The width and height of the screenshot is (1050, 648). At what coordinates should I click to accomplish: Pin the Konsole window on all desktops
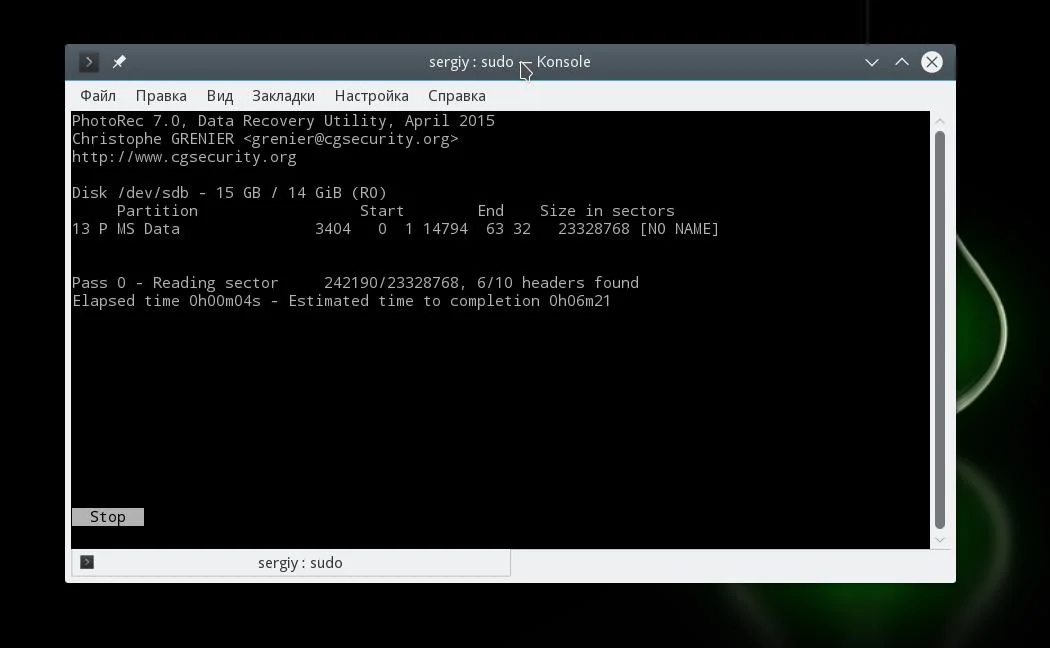(x=119, y=62)
